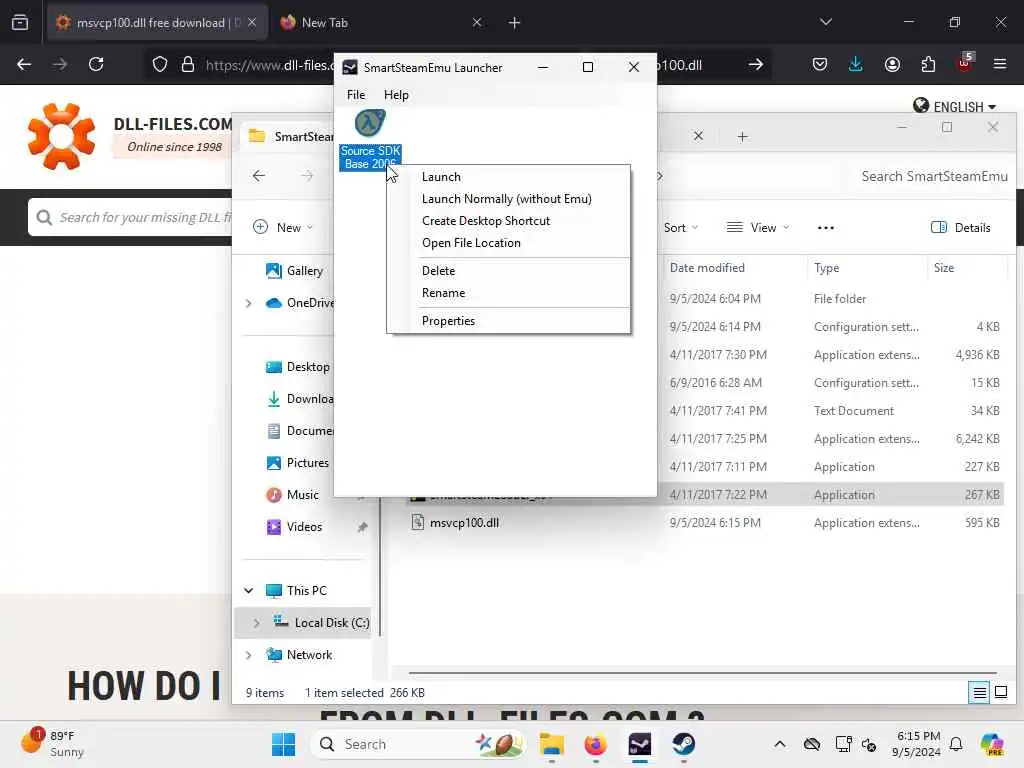Click the taskbar Search box
This screenshot has width=1024, height=768.
click(x=419, y=744)
